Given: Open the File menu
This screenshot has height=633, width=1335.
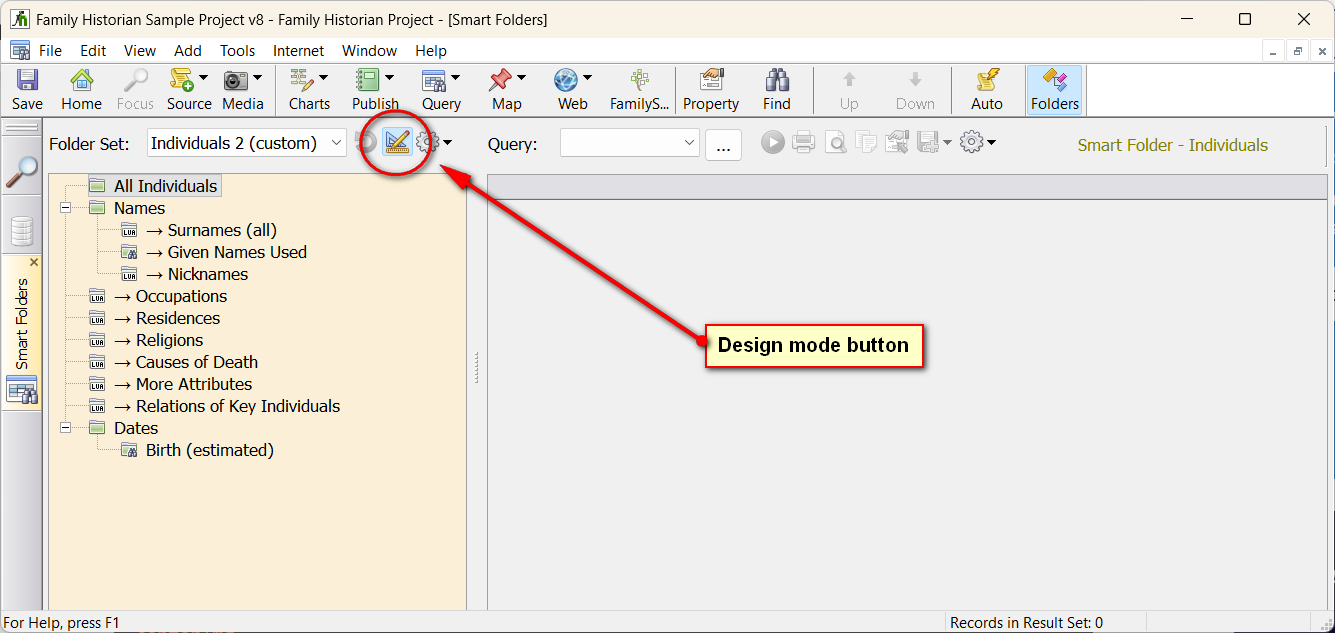Looking at the screenshot, I should (x=50, y=51).
